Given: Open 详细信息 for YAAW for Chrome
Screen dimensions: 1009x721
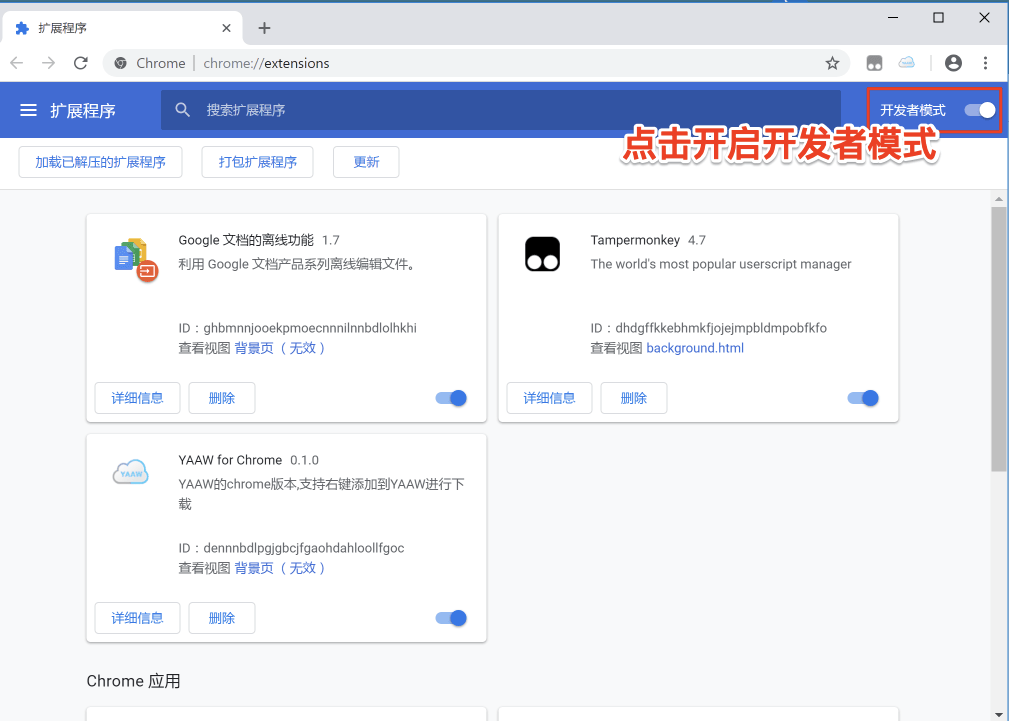Looking at the screenshot, I should pos(137,618).
